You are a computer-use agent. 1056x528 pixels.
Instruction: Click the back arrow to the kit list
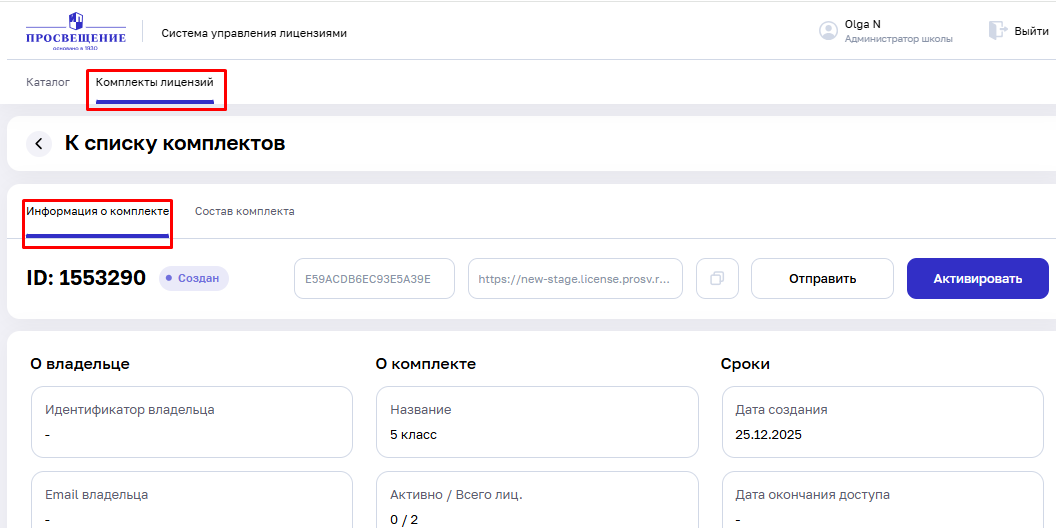[39, 144]
